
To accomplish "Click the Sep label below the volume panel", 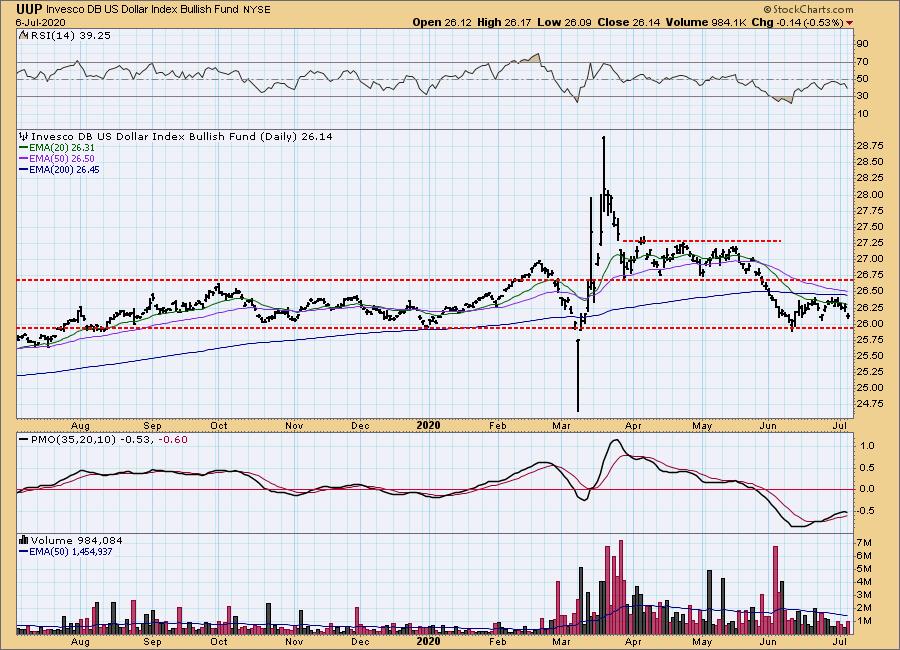I will pos(152,641).
